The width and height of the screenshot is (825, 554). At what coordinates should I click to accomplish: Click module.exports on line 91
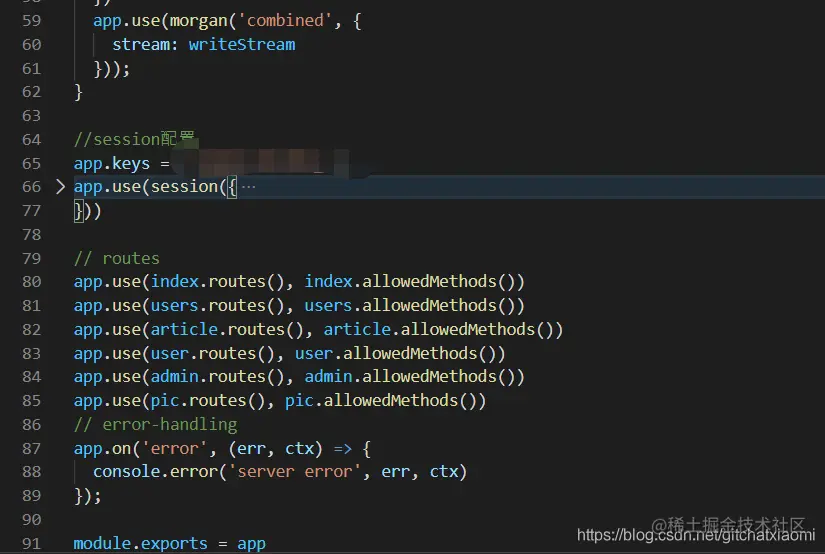click(x=140, y=543)
